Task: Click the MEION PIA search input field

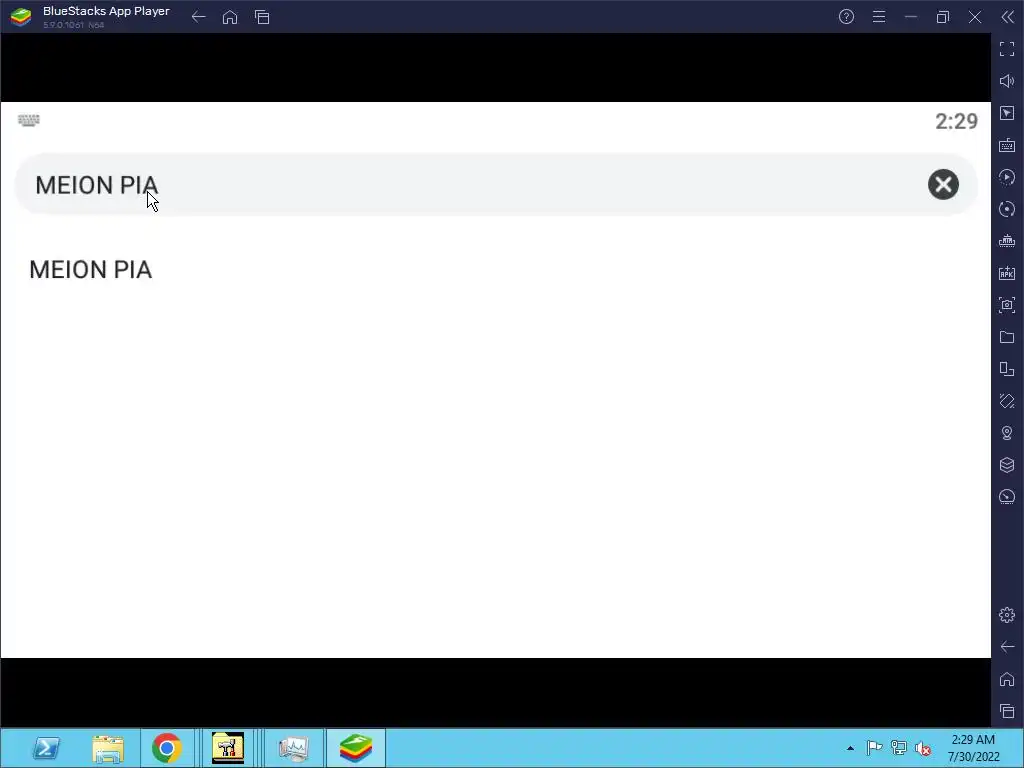Action: tap(496, 185)
